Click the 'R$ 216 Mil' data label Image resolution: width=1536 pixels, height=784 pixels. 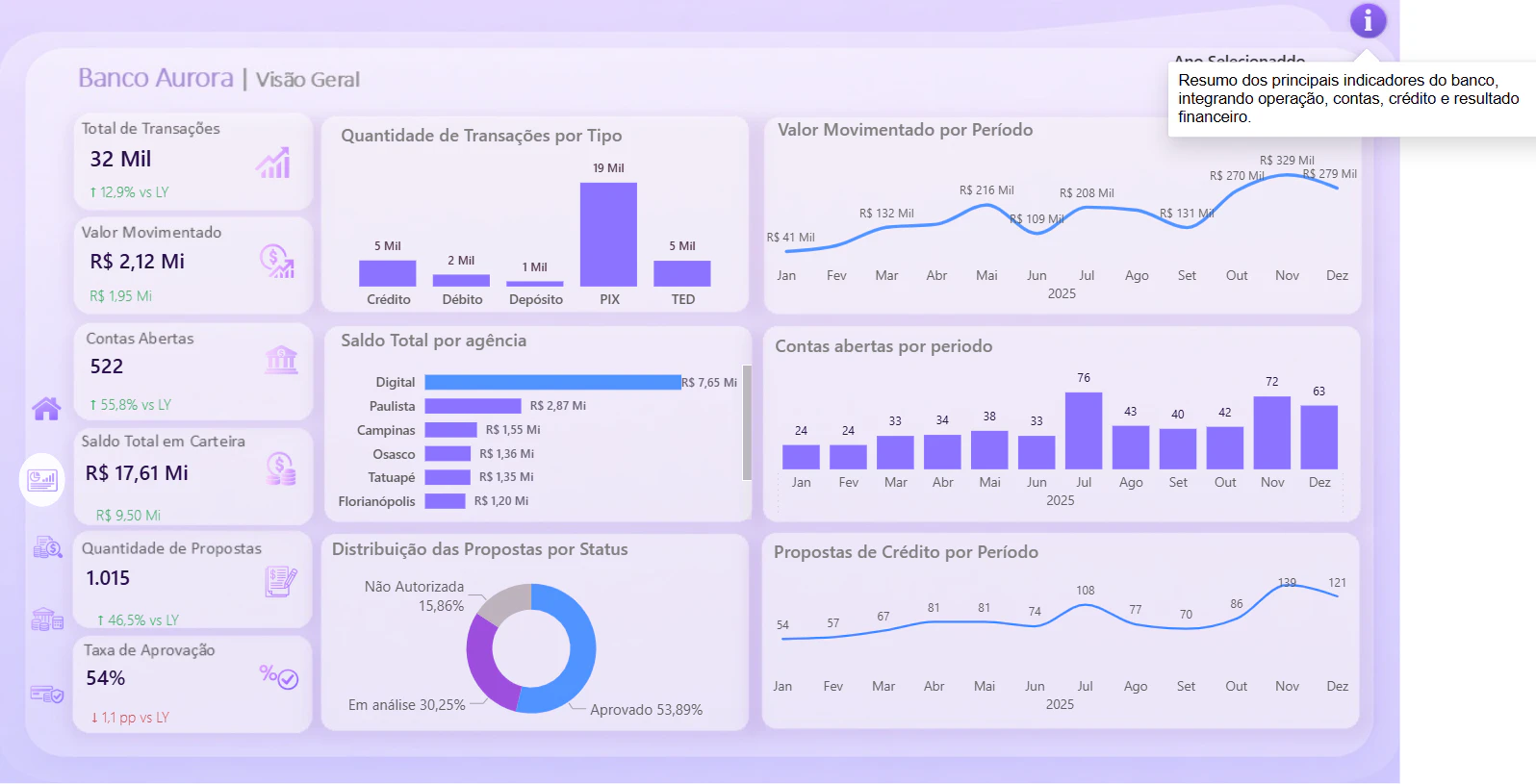(x=986, y=190)
